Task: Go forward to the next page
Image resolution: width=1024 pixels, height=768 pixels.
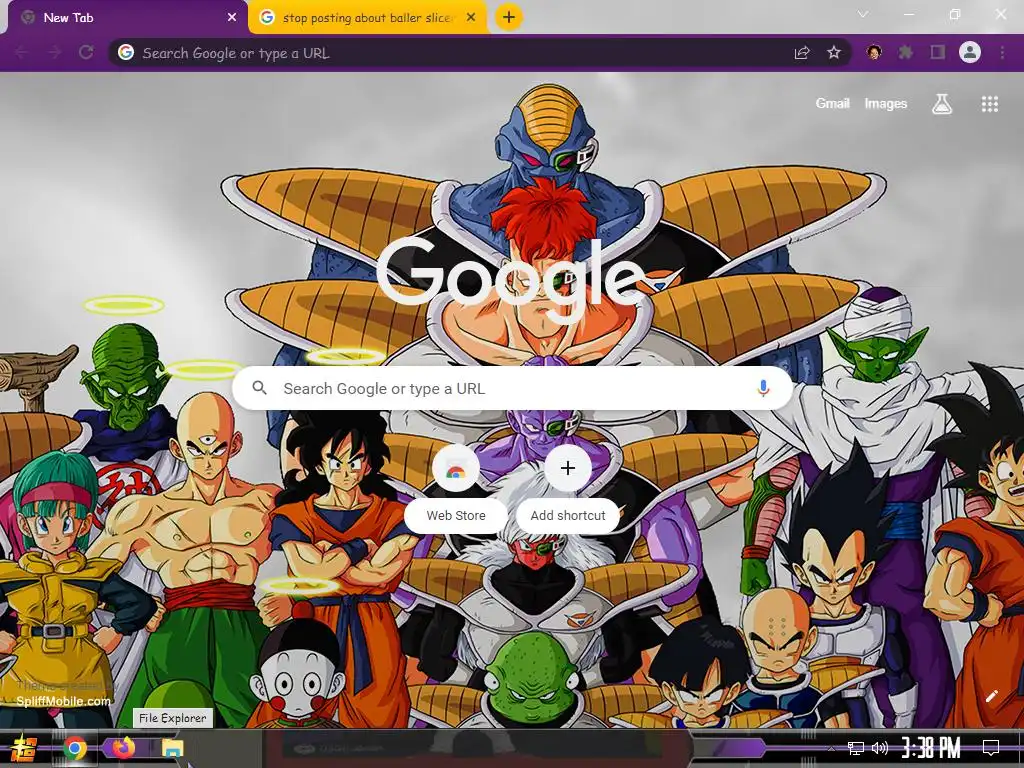Action: pyautogui.click(x=54, y=53)
